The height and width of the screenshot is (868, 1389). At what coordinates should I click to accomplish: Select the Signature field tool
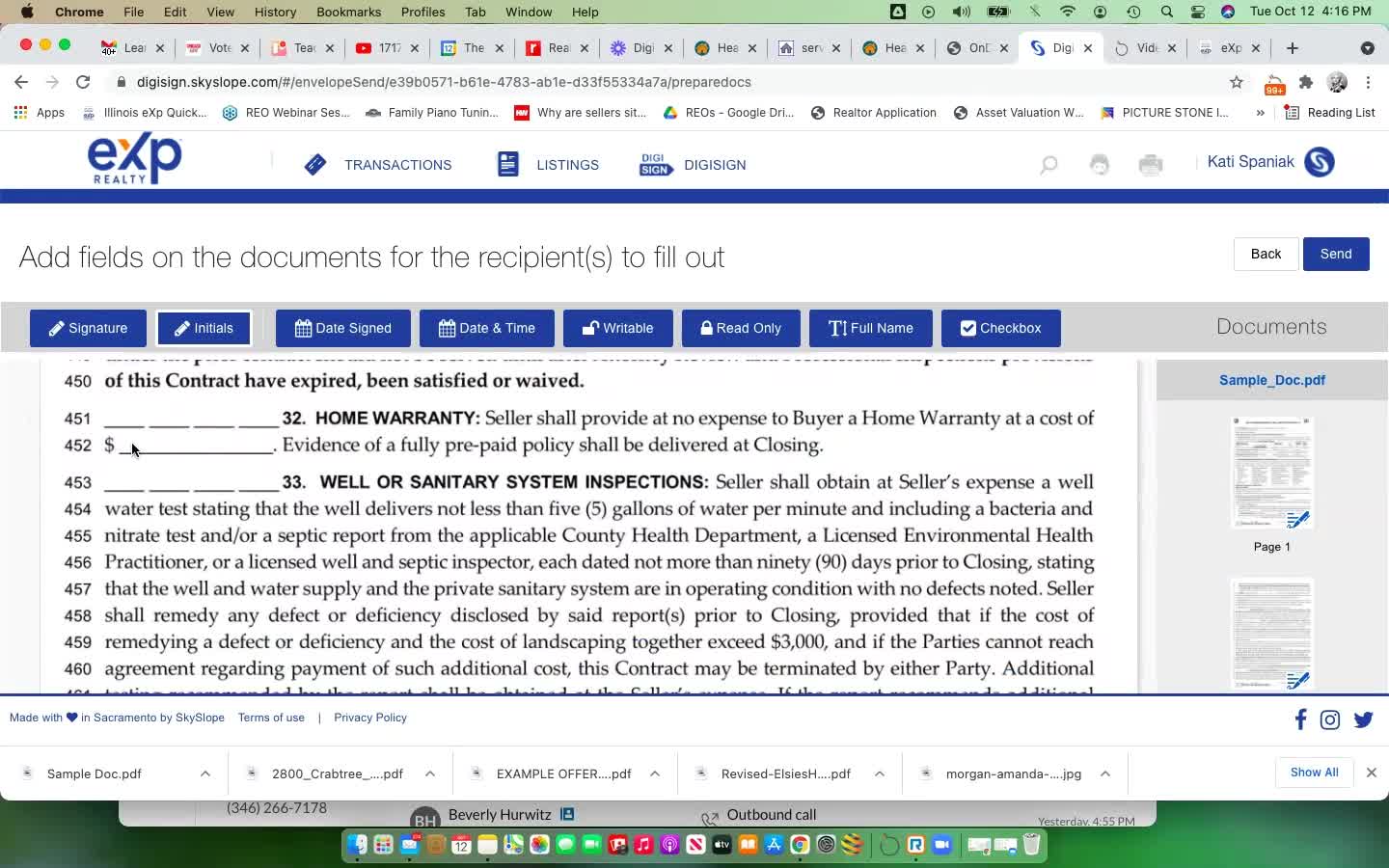[x=88, y=328]
